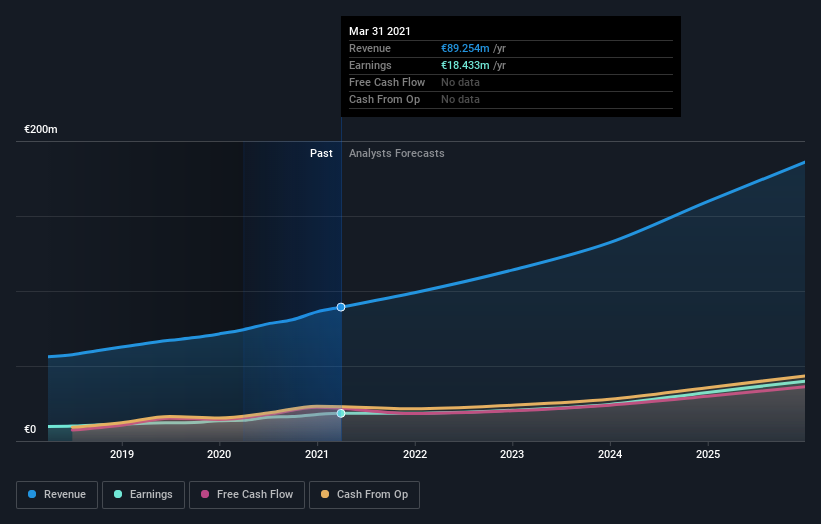Click the 2020 x-axis label
This screenshot has height=524, width=821.
coord(219,454)
